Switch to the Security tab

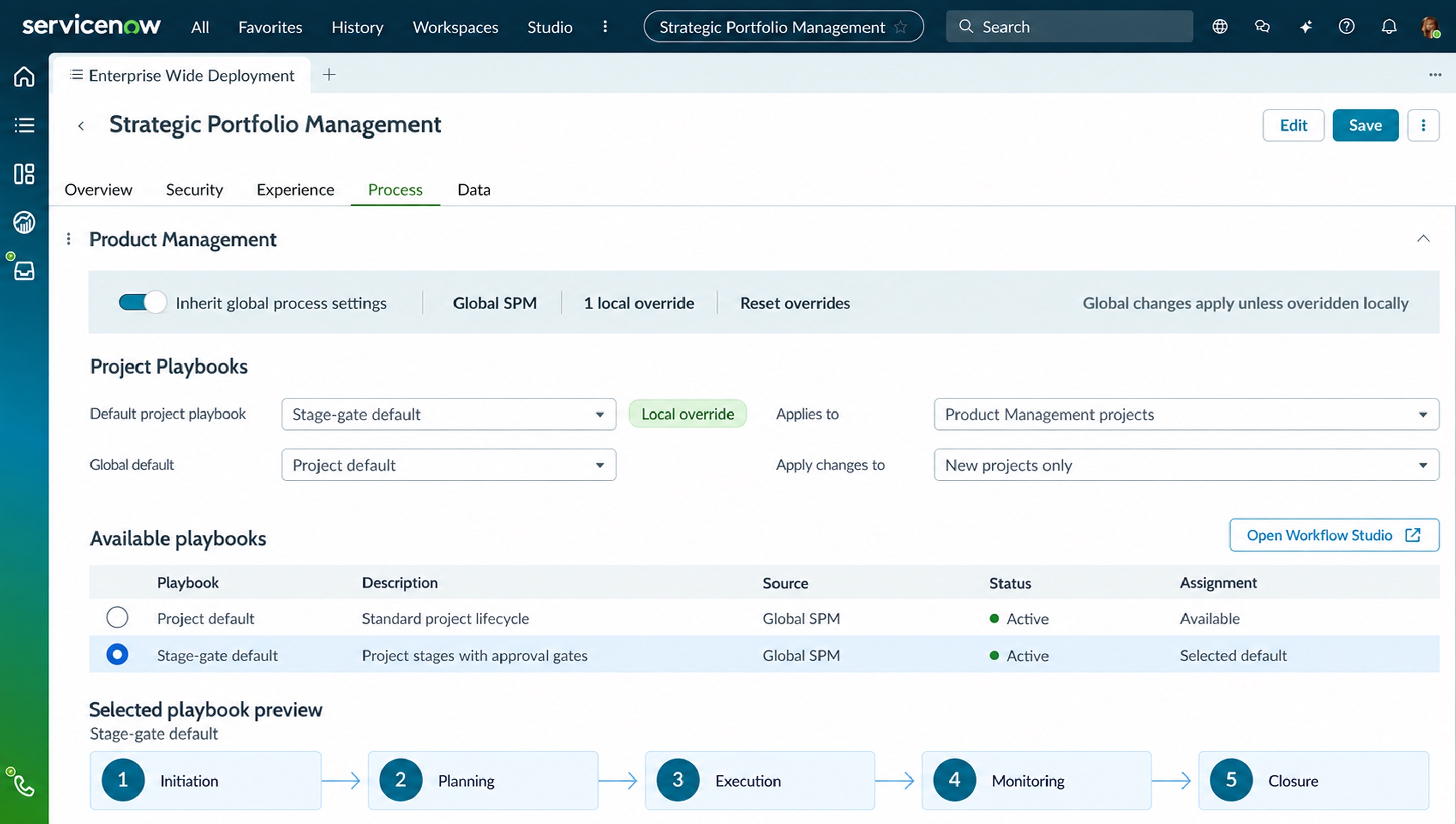pos(195,190)
